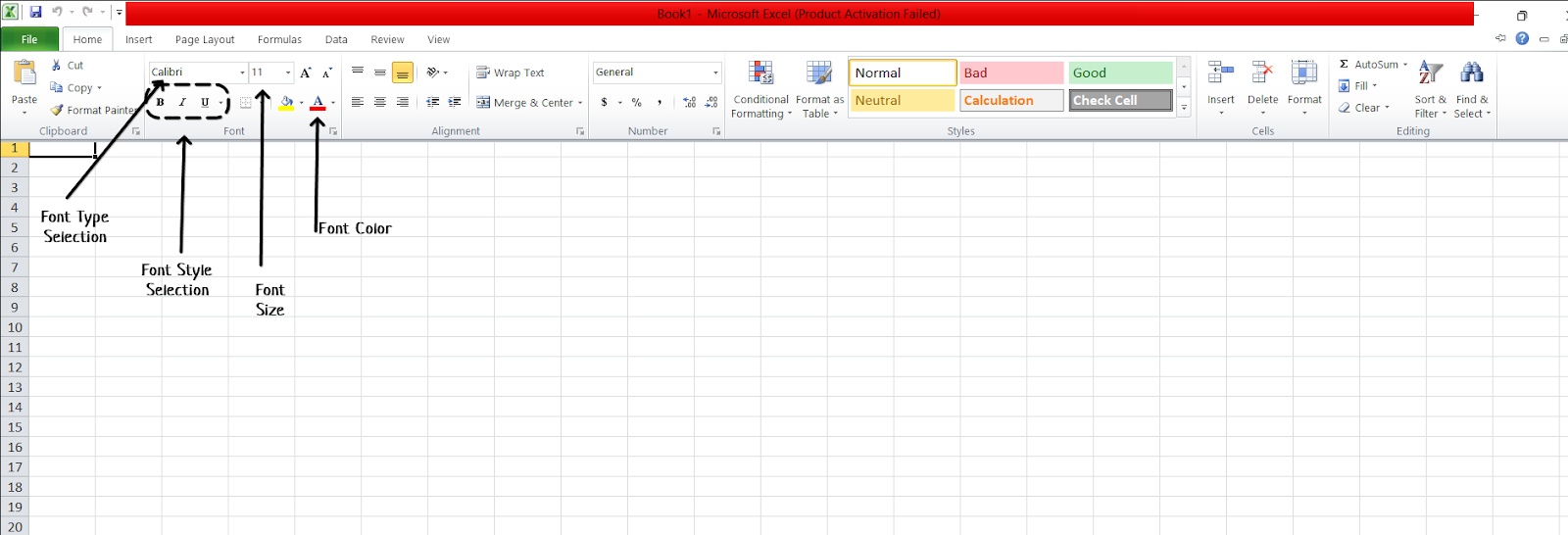Toggle Middle Align vertical alignment
This screenshot has width=1568, height=535.
pos(380,73)
